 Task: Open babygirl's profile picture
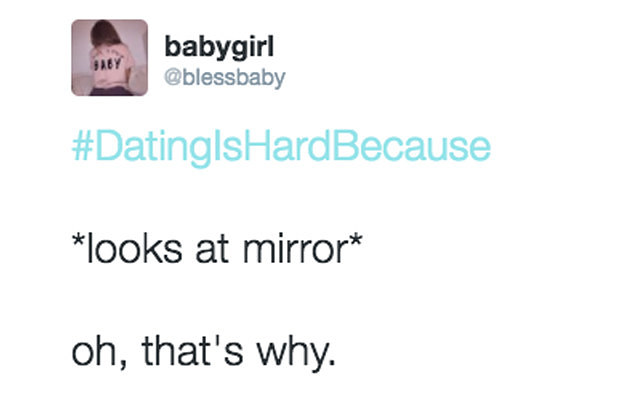coord(110,58)
